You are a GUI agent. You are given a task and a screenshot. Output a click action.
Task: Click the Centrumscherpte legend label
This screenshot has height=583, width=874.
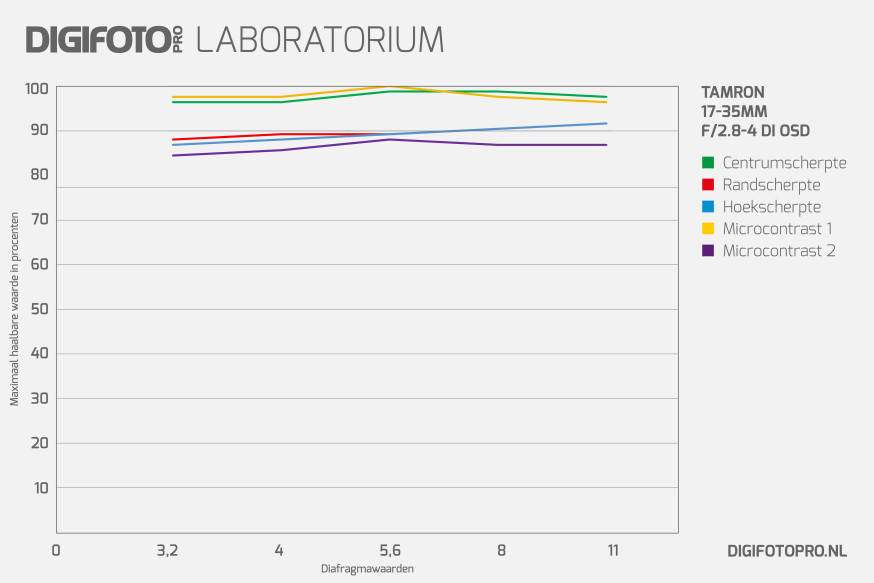tap(784, 163)
